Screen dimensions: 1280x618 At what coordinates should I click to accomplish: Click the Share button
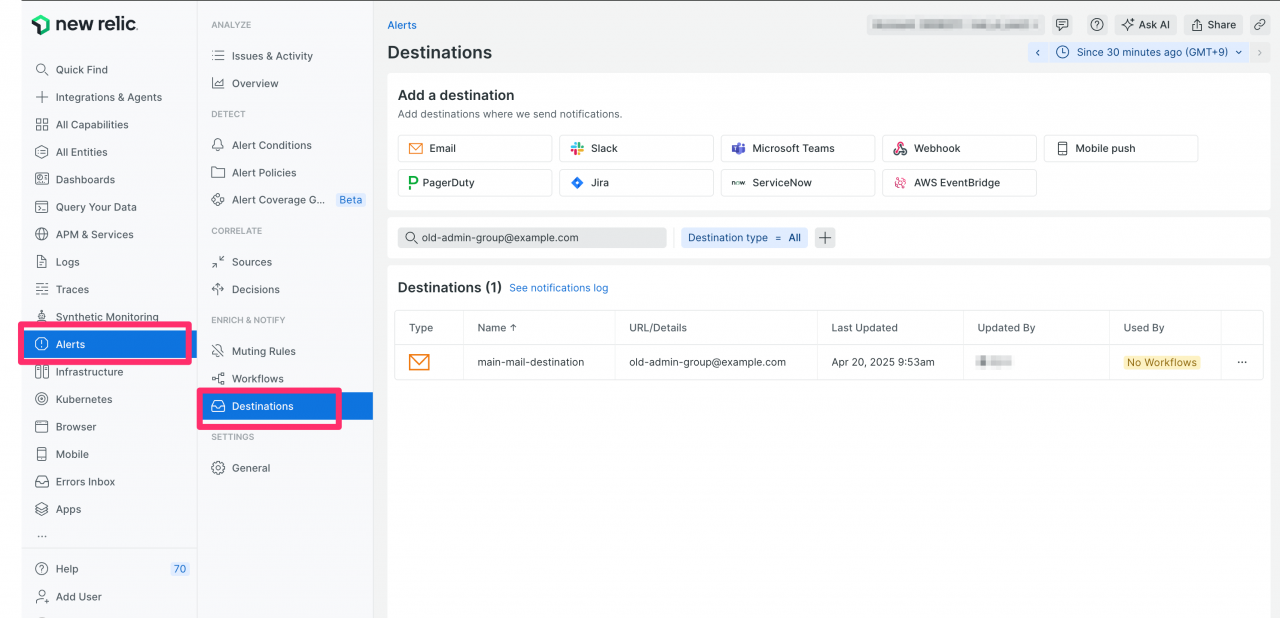(x=1214, y=25)
